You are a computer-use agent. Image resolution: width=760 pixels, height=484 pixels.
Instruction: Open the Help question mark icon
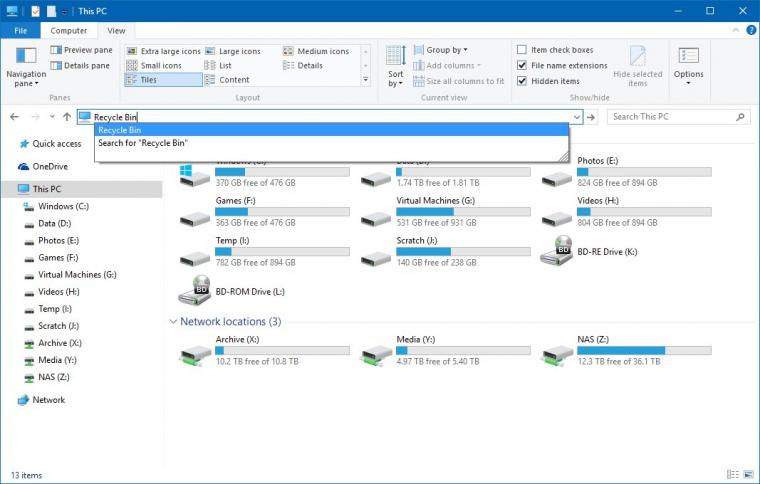click(x=751, y=30)
